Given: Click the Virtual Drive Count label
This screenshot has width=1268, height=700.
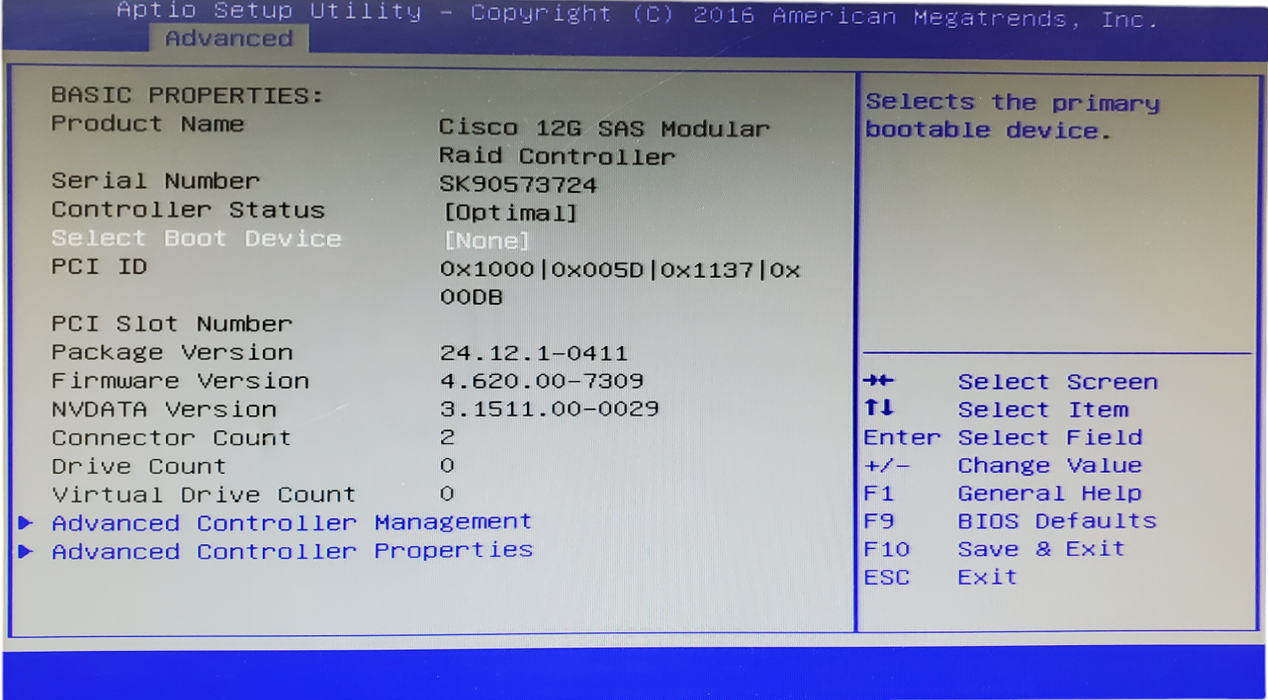Looking at the screenshot, I should coord(204,494).
